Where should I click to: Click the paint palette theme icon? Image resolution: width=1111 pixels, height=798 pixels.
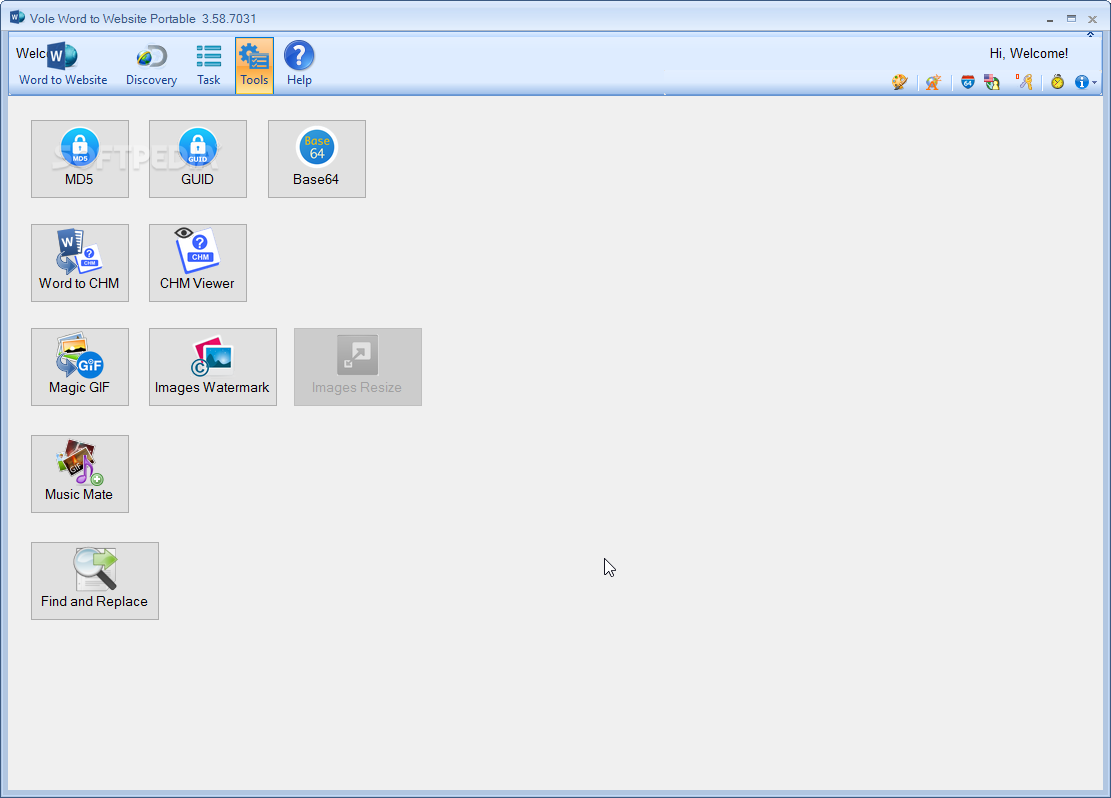[900, 82]
